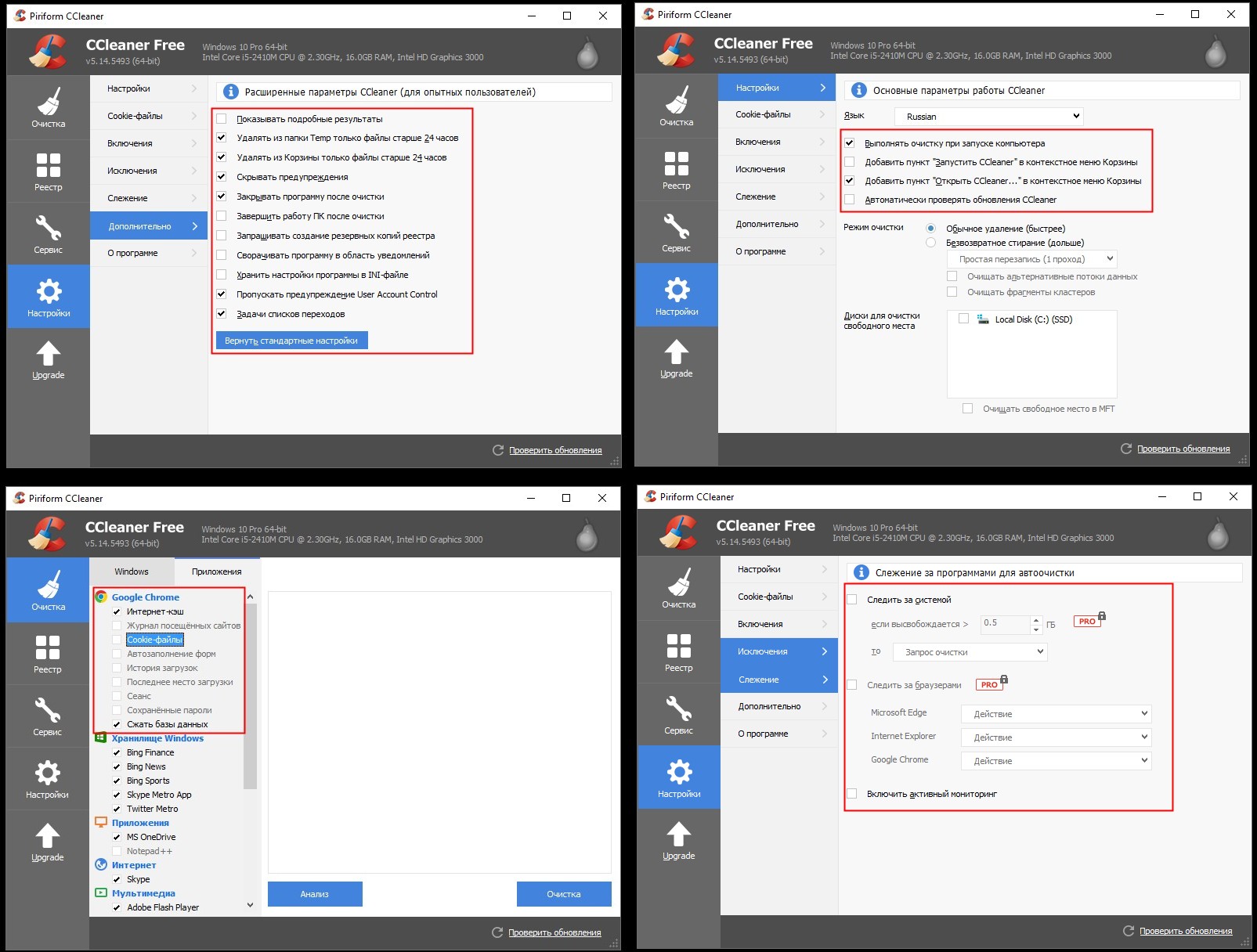Viewport: 1257px width, 952px height.
Task: Click the Google Chrome icon in the apps list
Action: point(101,597)
